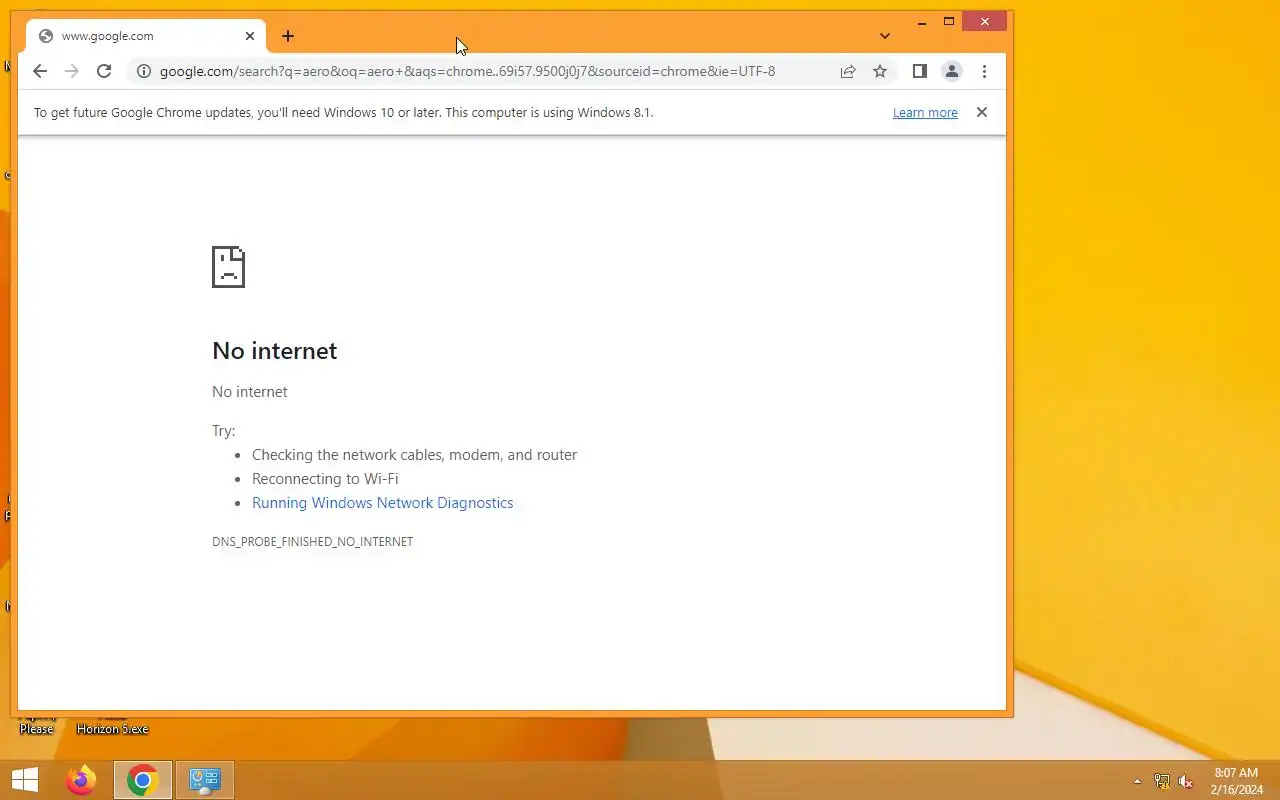Image resolution: width=1280 pixels, height=800 pixels.
Task: Open the muted volume tray icon
Action: 1186,781
